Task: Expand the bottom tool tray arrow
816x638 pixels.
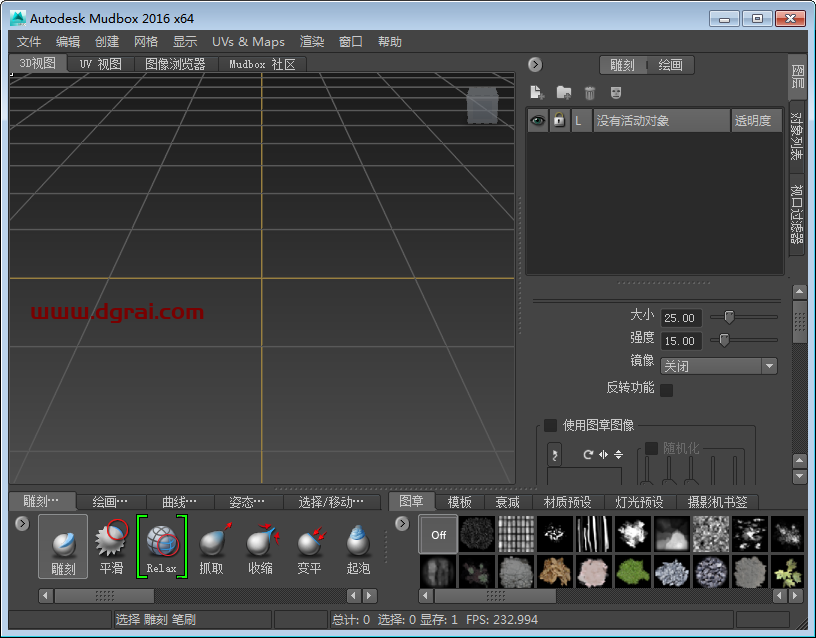Action: coord(21,522)
